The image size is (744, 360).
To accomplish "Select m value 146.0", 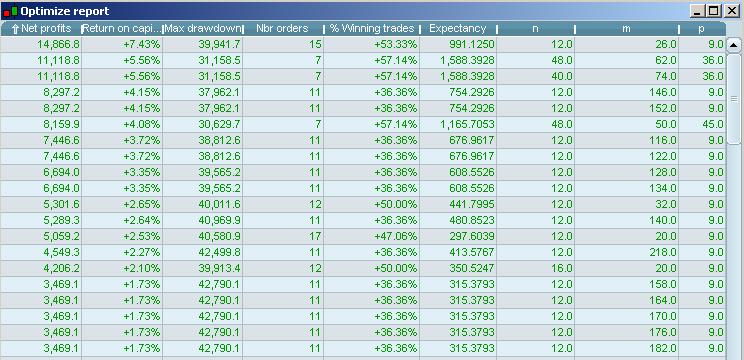I will (x=663, y=92).
